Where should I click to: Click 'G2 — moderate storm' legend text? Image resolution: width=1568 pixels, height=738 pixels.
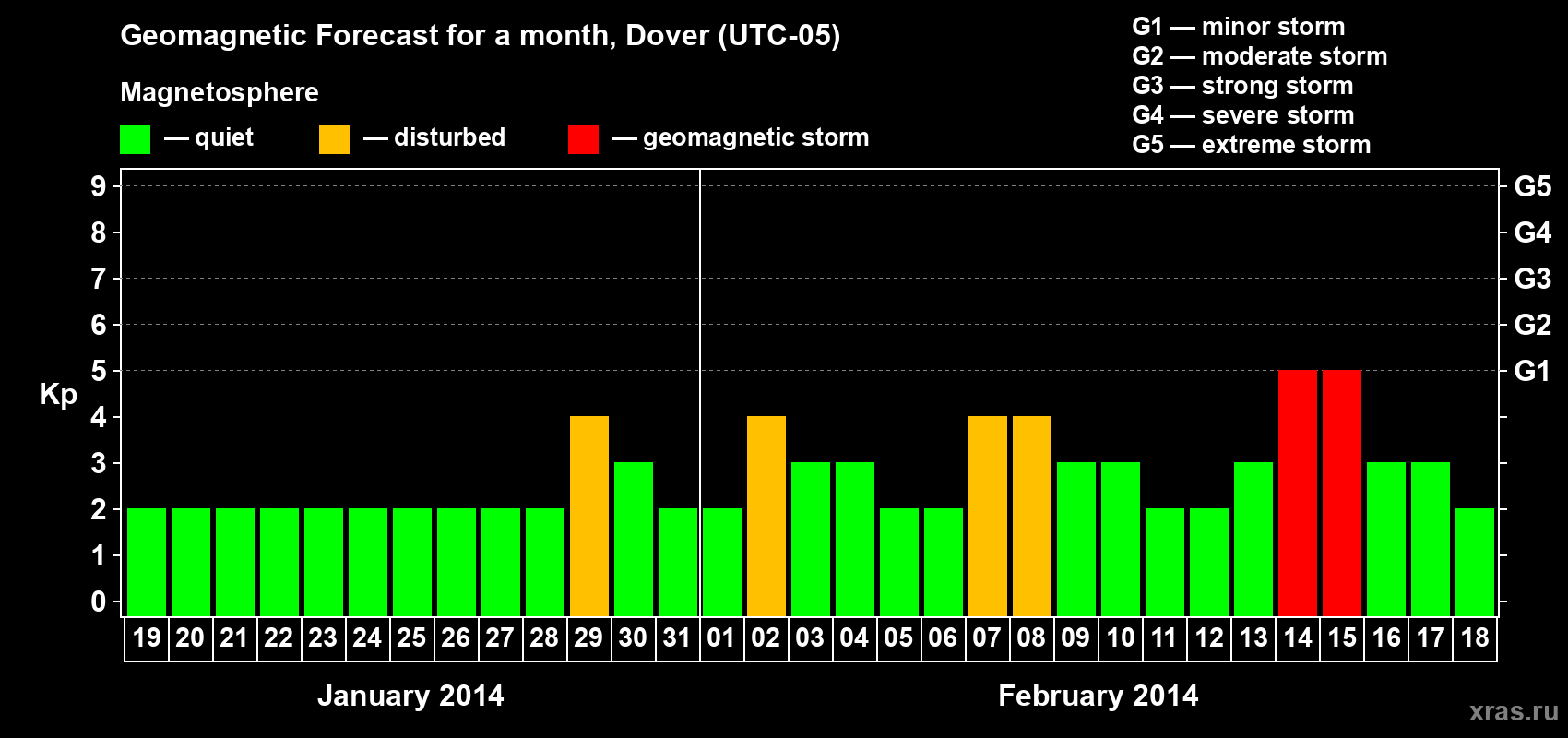pyautogui.click(x=1260, y=56)
